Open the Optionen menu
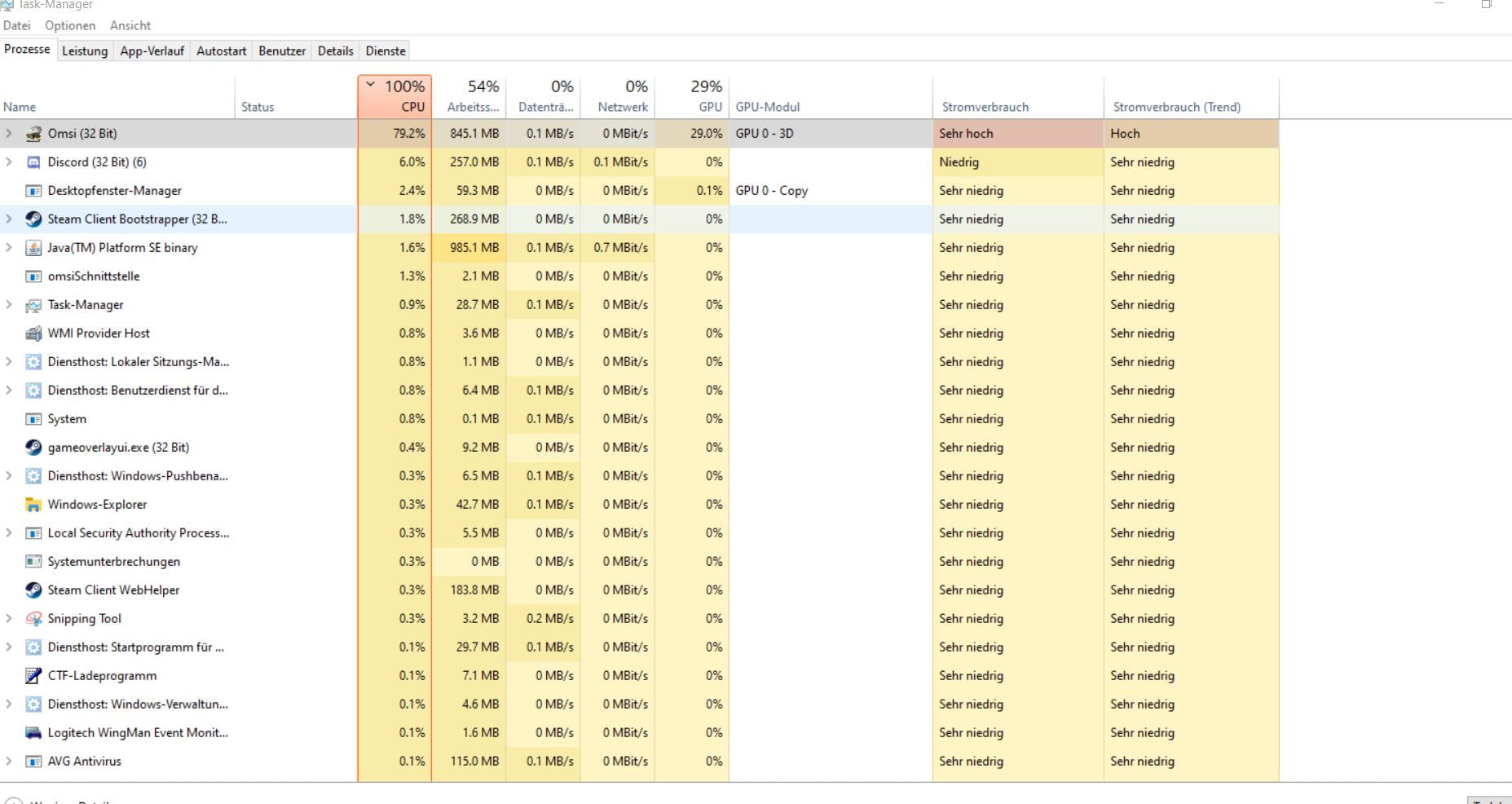 click(70, 25)
